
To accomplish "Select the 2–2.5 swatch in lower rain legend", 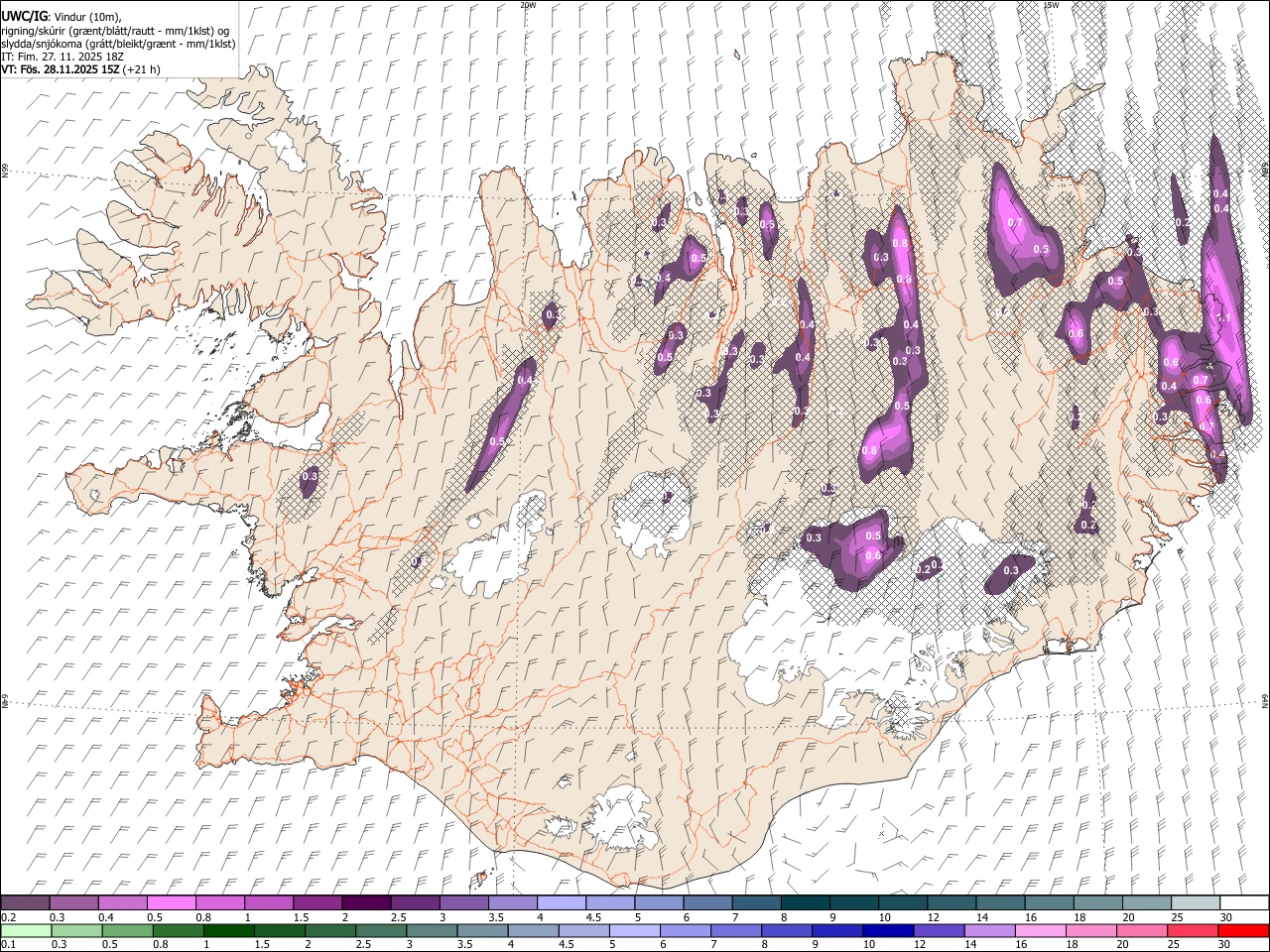I will click(x=330, y=930).
